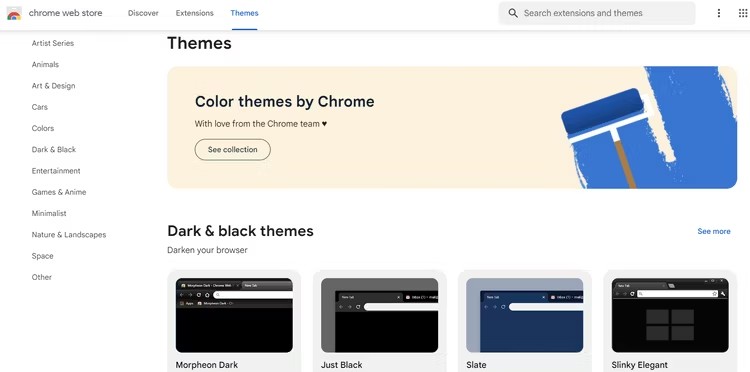Click the paint roller banner illustration
The height and width of the screenshot is (372, 750).
tap(648, 127)
